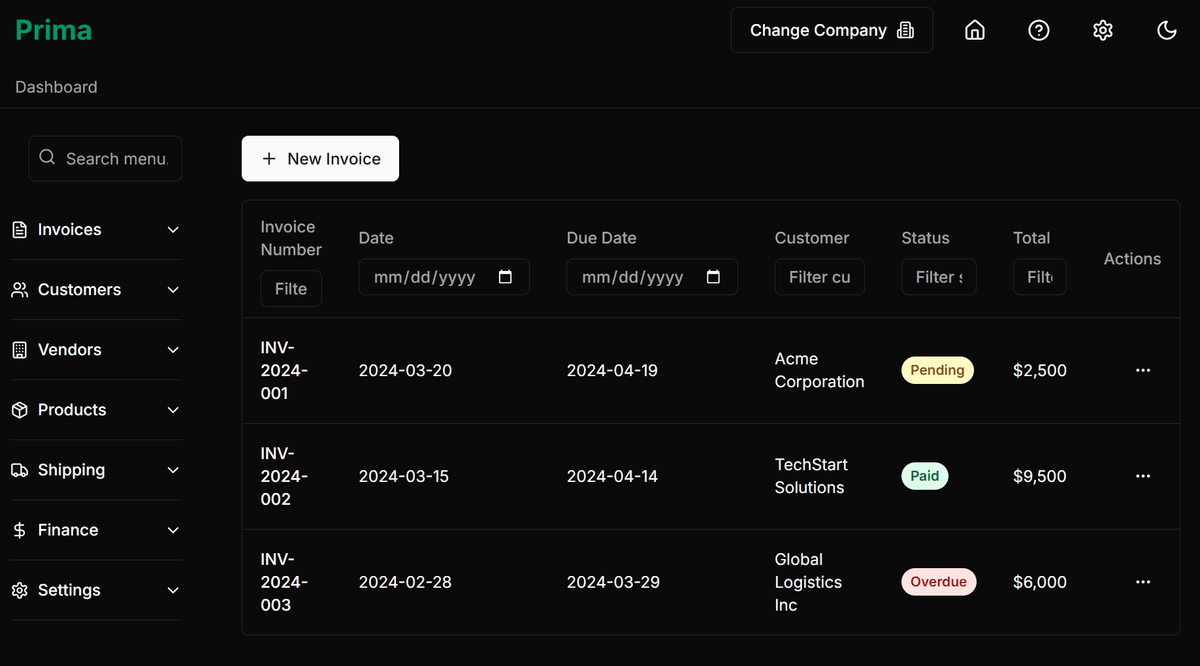Click the $6,000 total cell
Viewport: 1200px width, 666px height.
tap(1040, 582)
